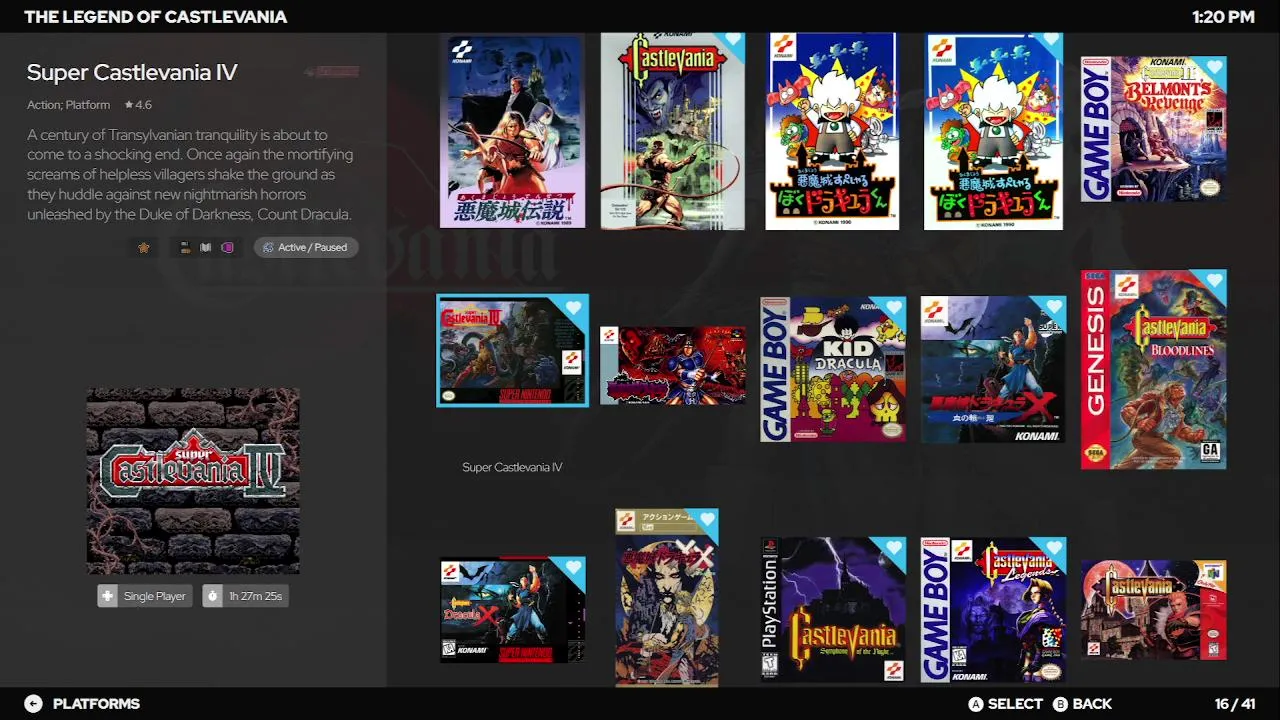Toggle favorite heart on Castlevania Bloodlines cover
The width and height of the screenshot is (1280, 720).
coord(1214,281)
